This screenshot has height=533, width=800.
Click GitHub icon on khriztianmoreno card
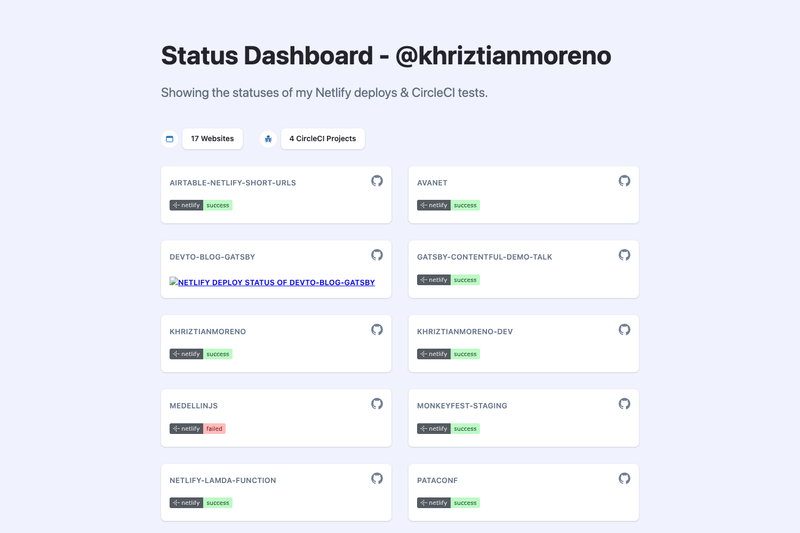(x=377, y=329)
